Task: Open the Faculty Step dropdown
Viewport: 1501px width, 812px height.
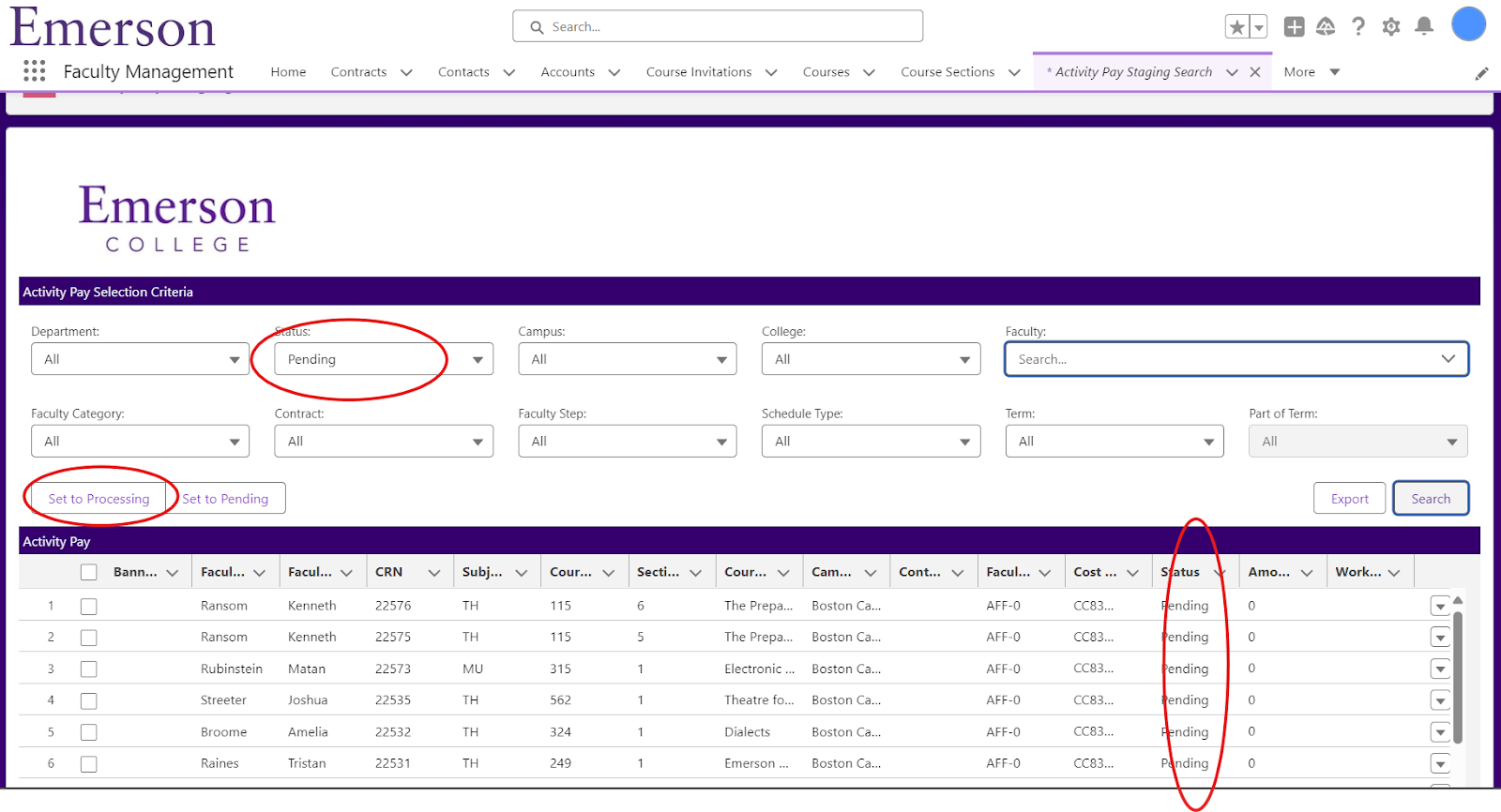Action: [x=628, y=442]
